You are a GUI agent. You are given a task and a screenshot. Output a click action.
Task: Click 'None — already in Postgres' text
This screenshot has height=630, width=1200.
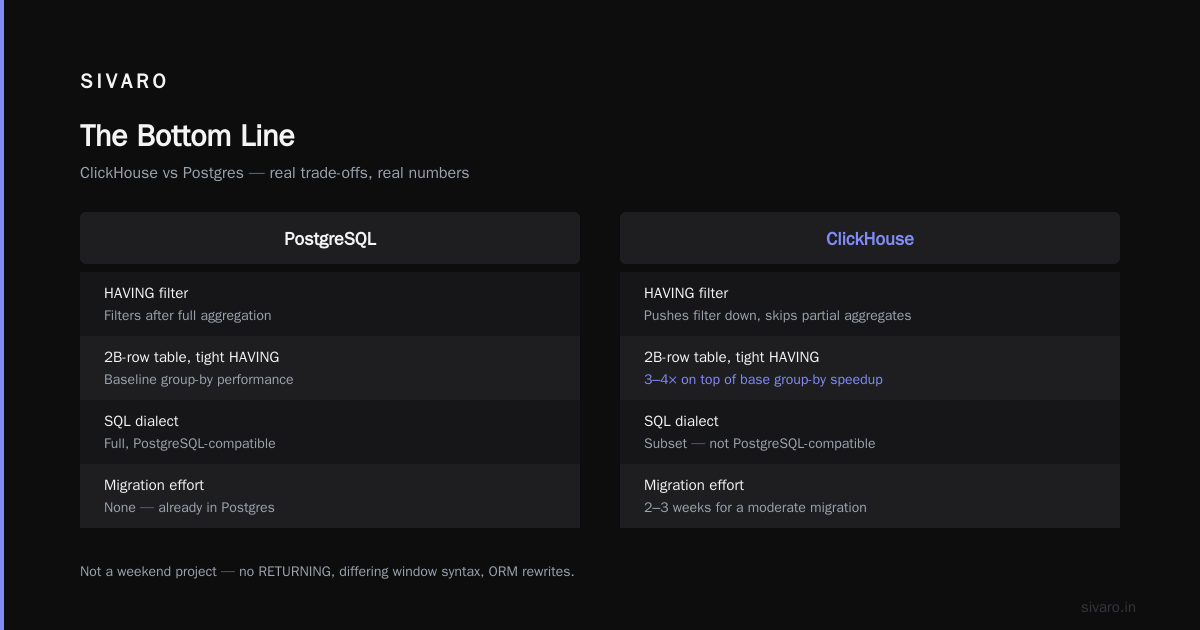(x=189, y=507)
